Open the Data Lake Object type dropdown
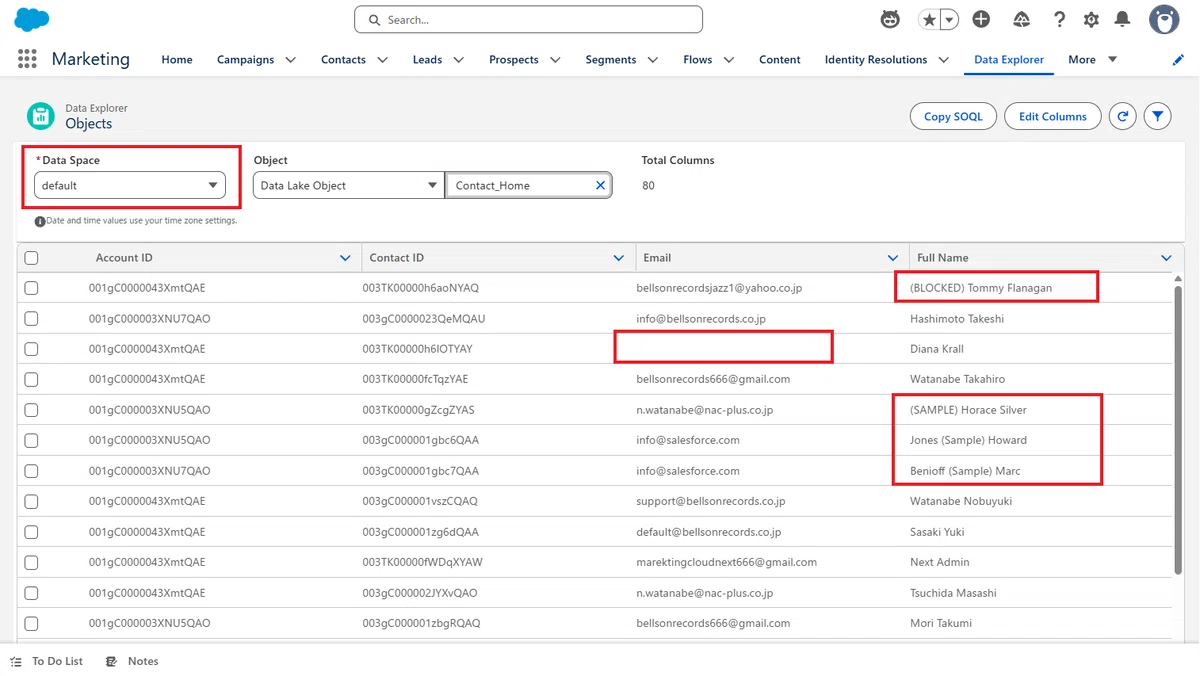This screenshot has width=1200, height=676. point(349,185)
